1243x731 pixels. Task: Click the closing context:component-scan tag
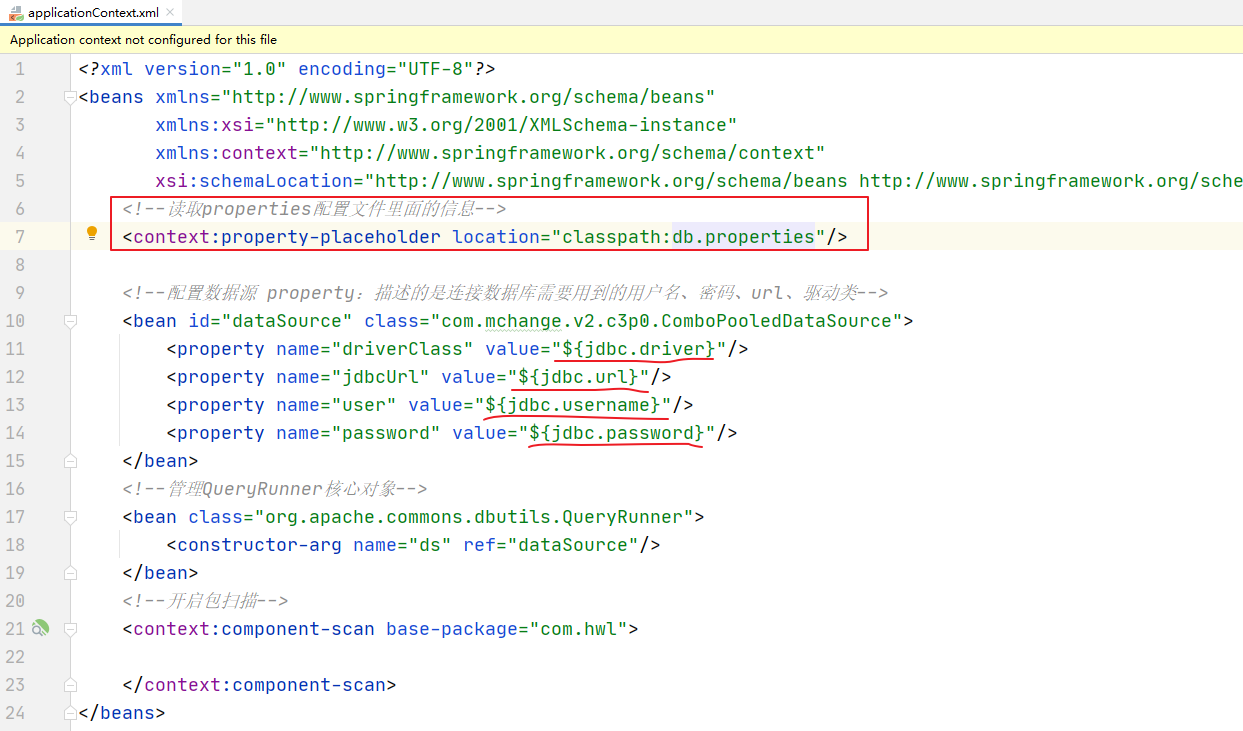pos(260,685)
